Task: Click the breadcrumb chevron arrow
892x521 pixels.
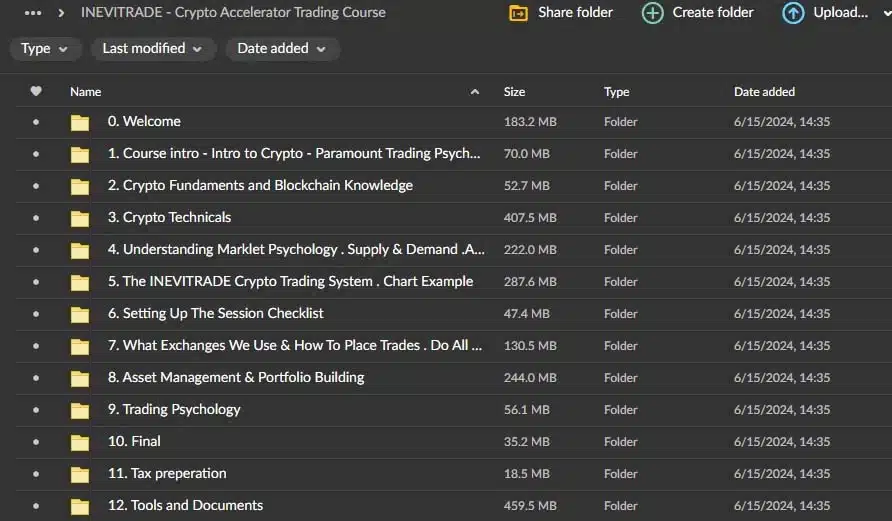Action: click(x=61, y=13)
